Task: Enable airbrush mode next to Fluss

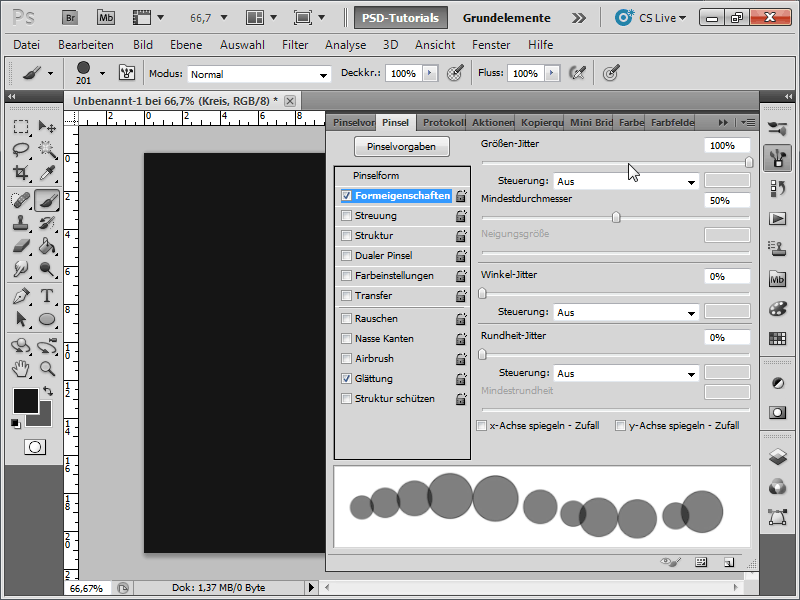Action: coord(577,73)
